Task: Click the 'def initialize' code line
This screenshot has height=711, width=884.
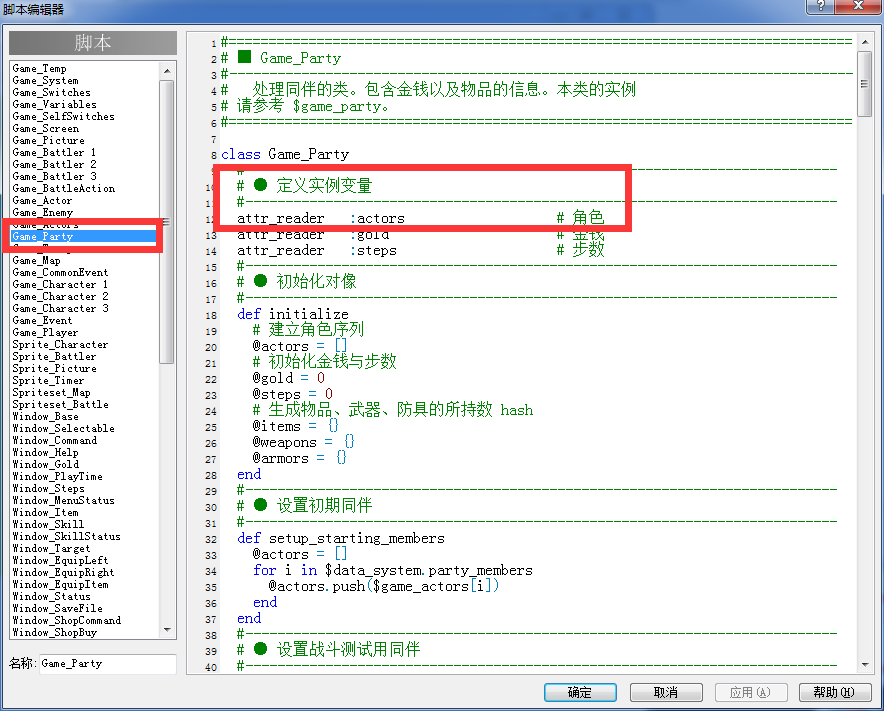Action: (x=293, y=314)
